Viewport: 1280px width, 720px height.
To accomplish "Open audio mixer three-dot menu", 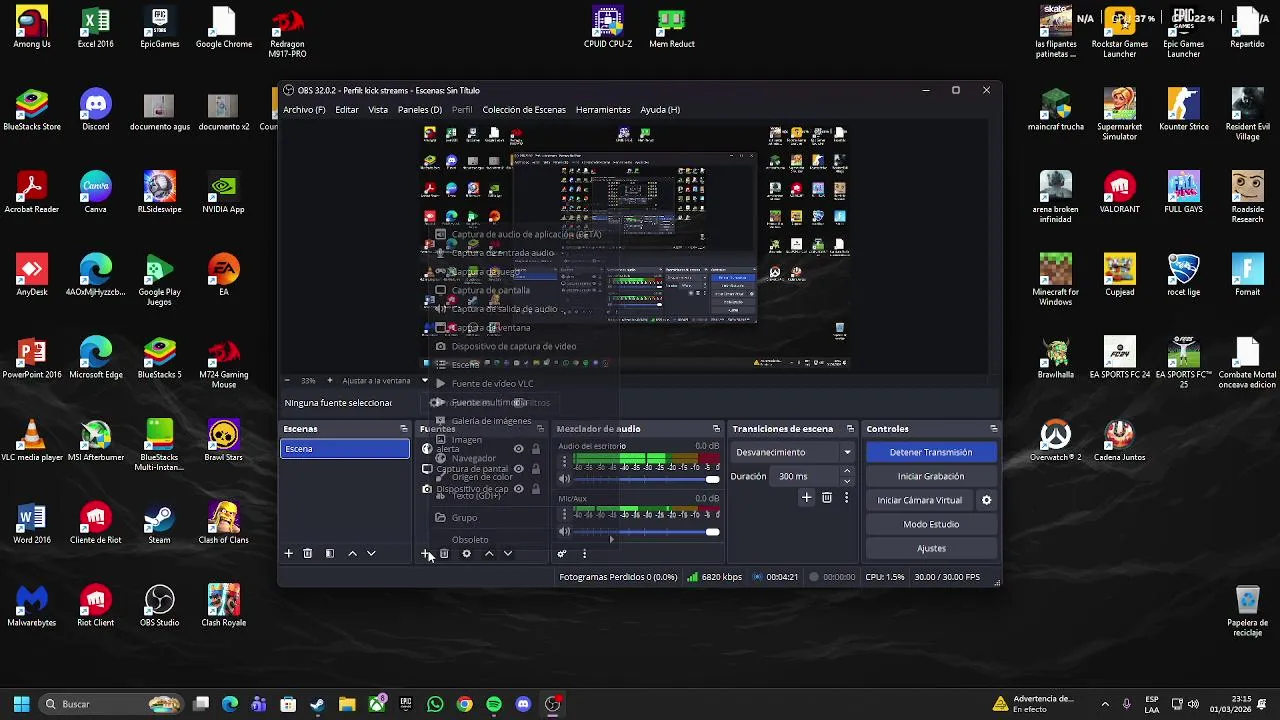I will (584, 553).
